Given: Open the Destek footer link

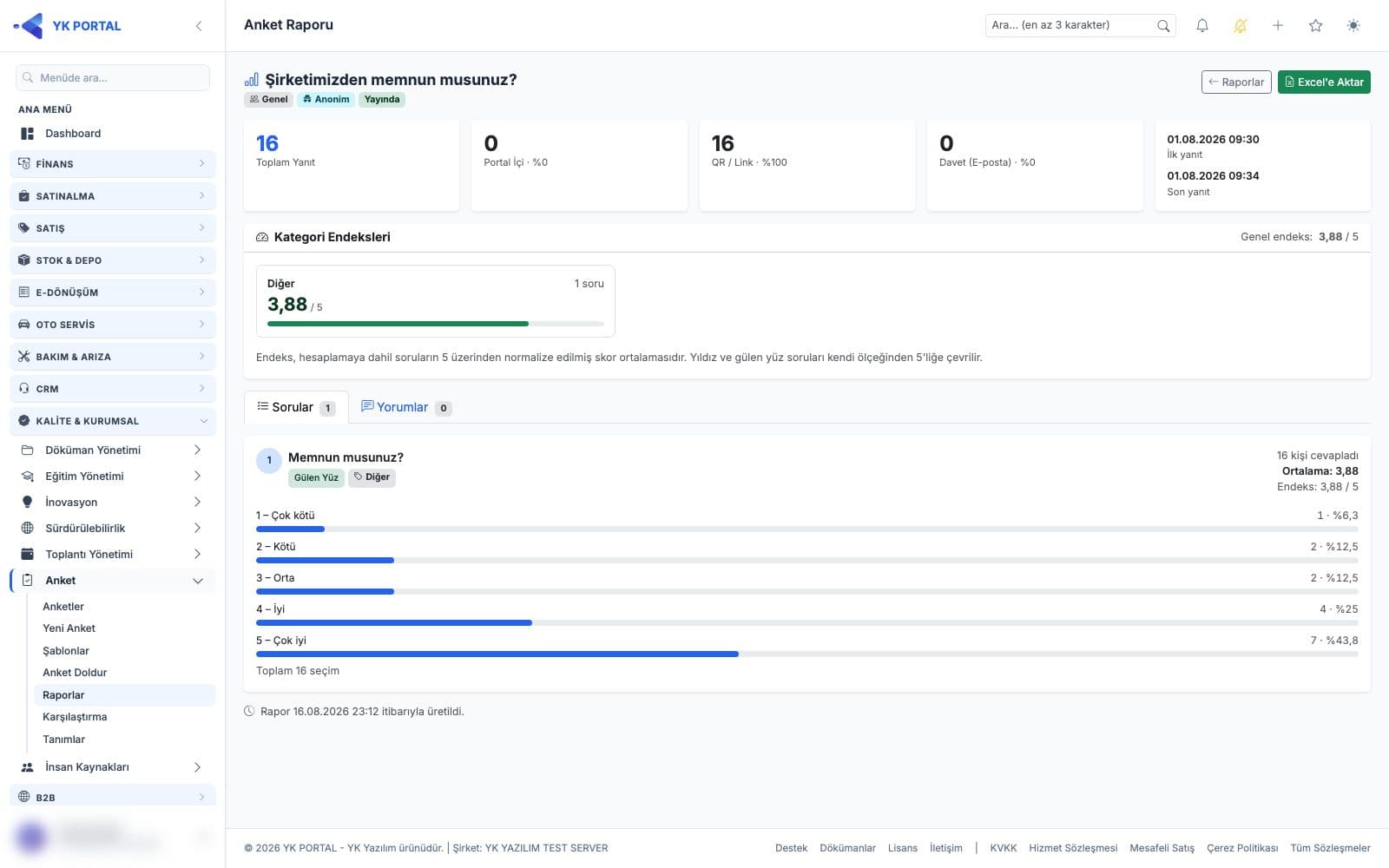Looking at the screenshot, I should pos(791,848).
